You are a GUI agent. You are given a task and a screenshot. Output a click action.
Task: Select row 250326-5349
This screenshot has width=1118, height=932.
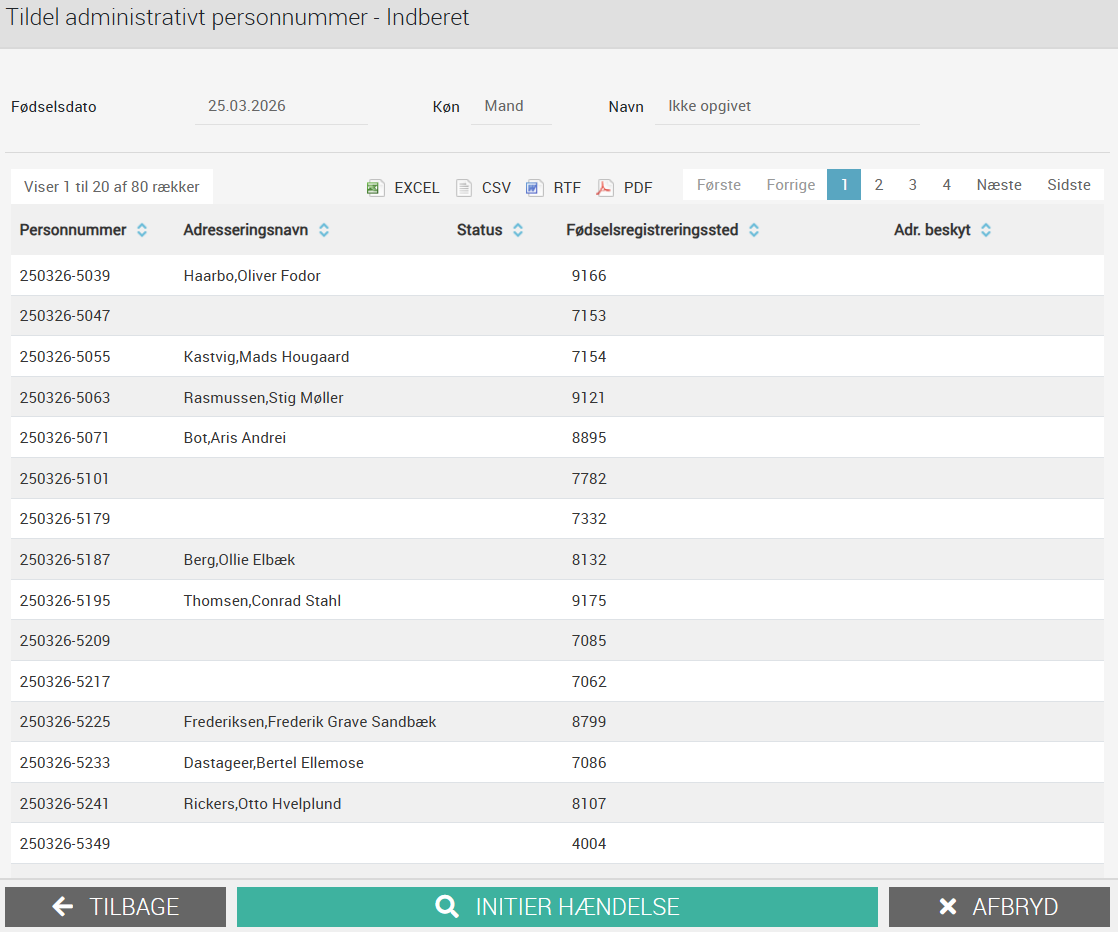(x=558, y=844)
